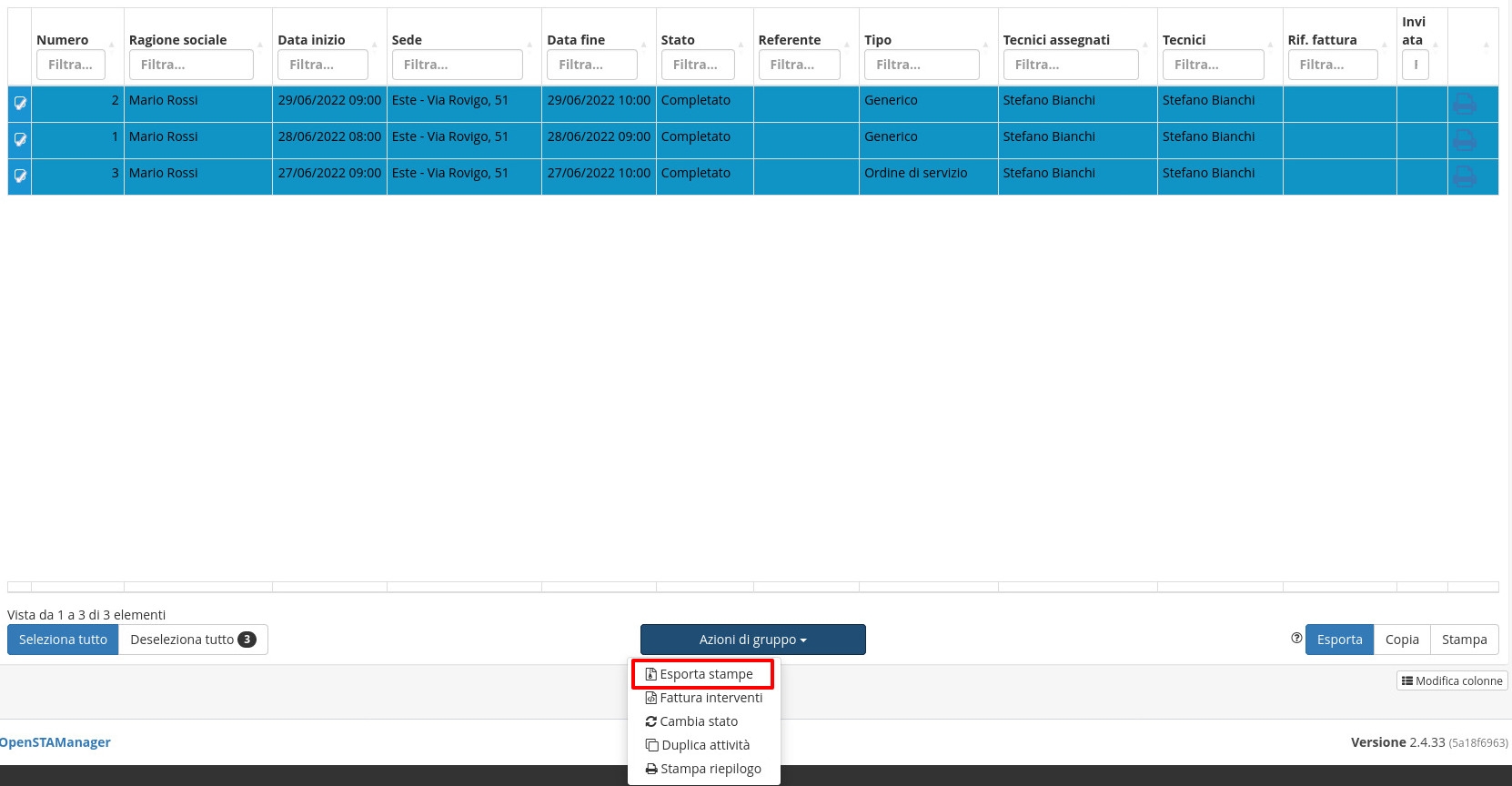Image resolution: width=1512 pixels, height=786 pixels.
Task: Choose Esporta stampe from the menu
Action: [701, 674]
